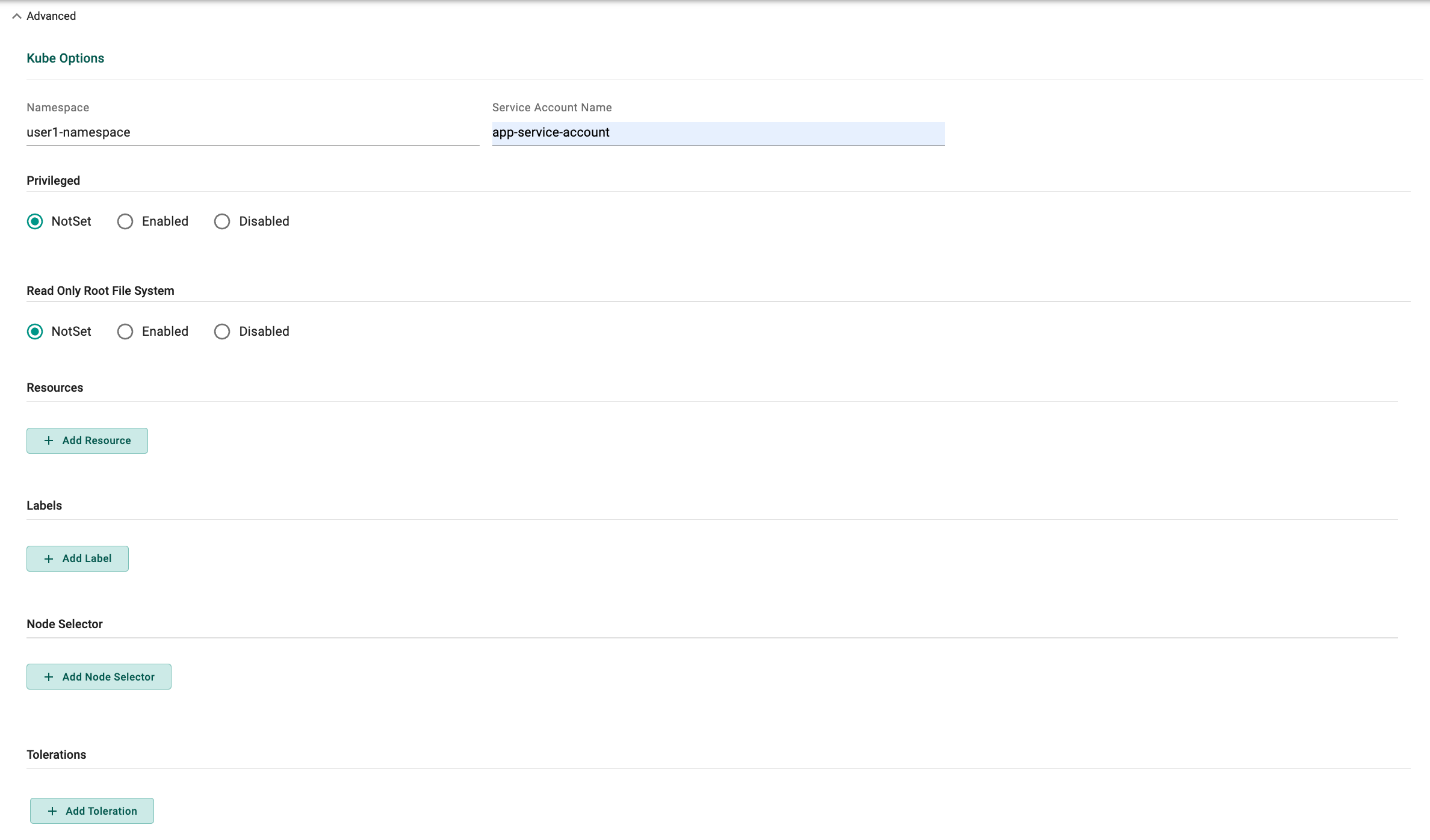
Task: Select Enabled for Read Only Root File System
Action: pyautogui.click(x=124, y=331)
